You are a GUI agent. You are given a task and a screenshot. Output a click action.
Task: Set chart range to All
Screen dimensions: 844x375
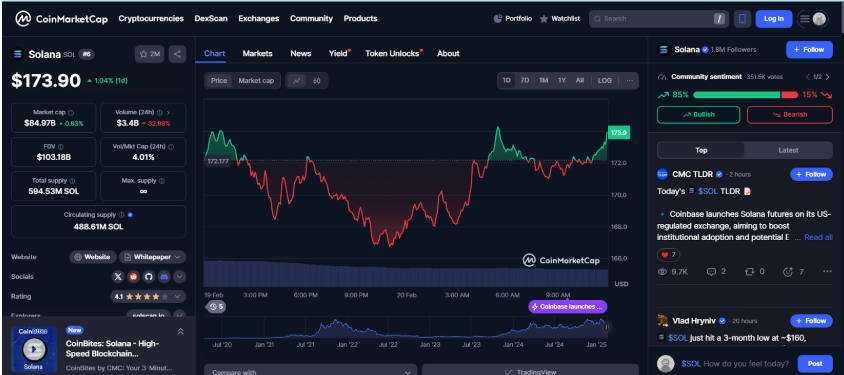click(580, 81)
